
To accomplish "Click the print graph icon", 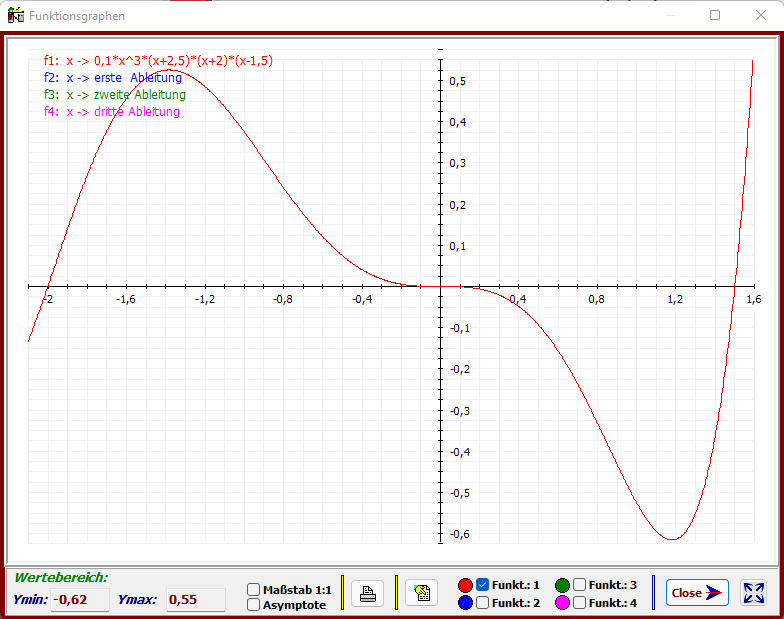I will click(x=367, y=593).
